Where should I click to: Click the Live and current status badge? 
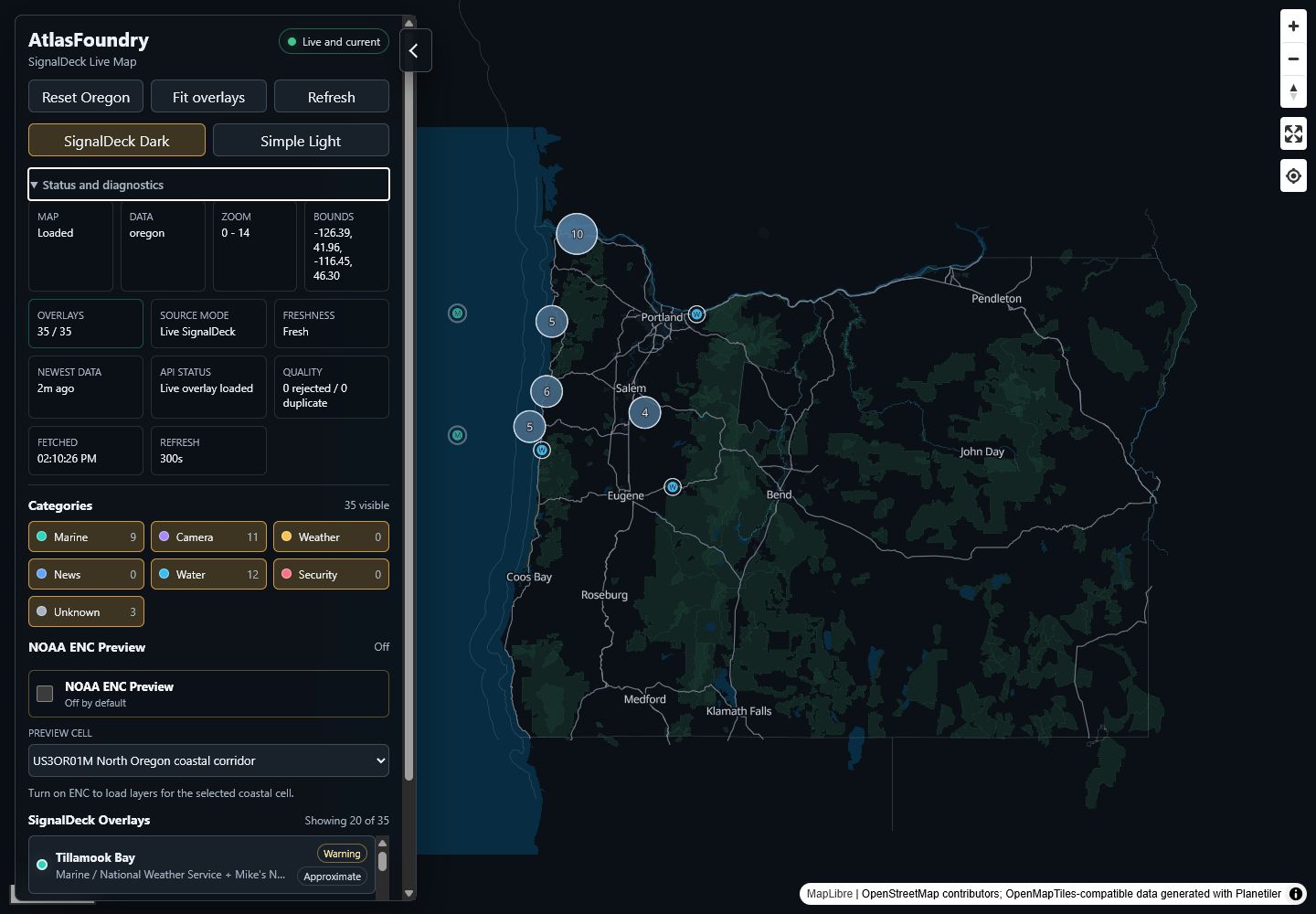(x=334, y=41)
